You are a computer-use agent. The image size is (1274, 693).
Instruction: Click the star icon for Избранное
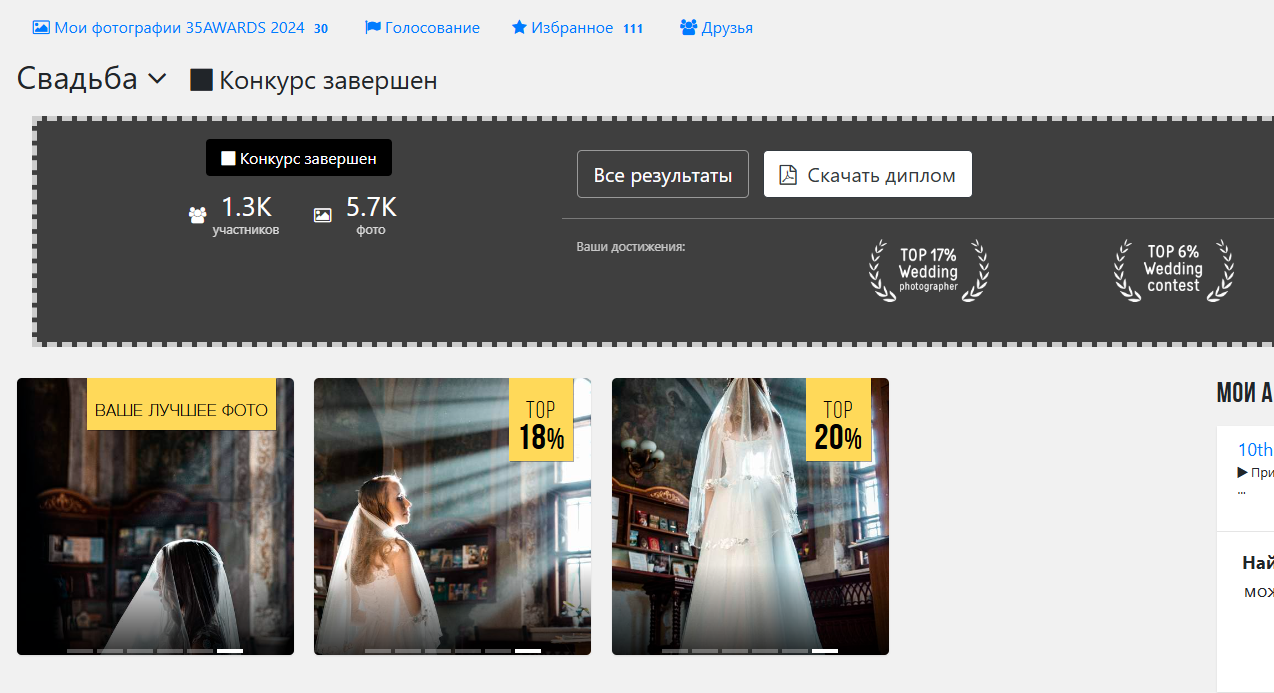(519, 28)
